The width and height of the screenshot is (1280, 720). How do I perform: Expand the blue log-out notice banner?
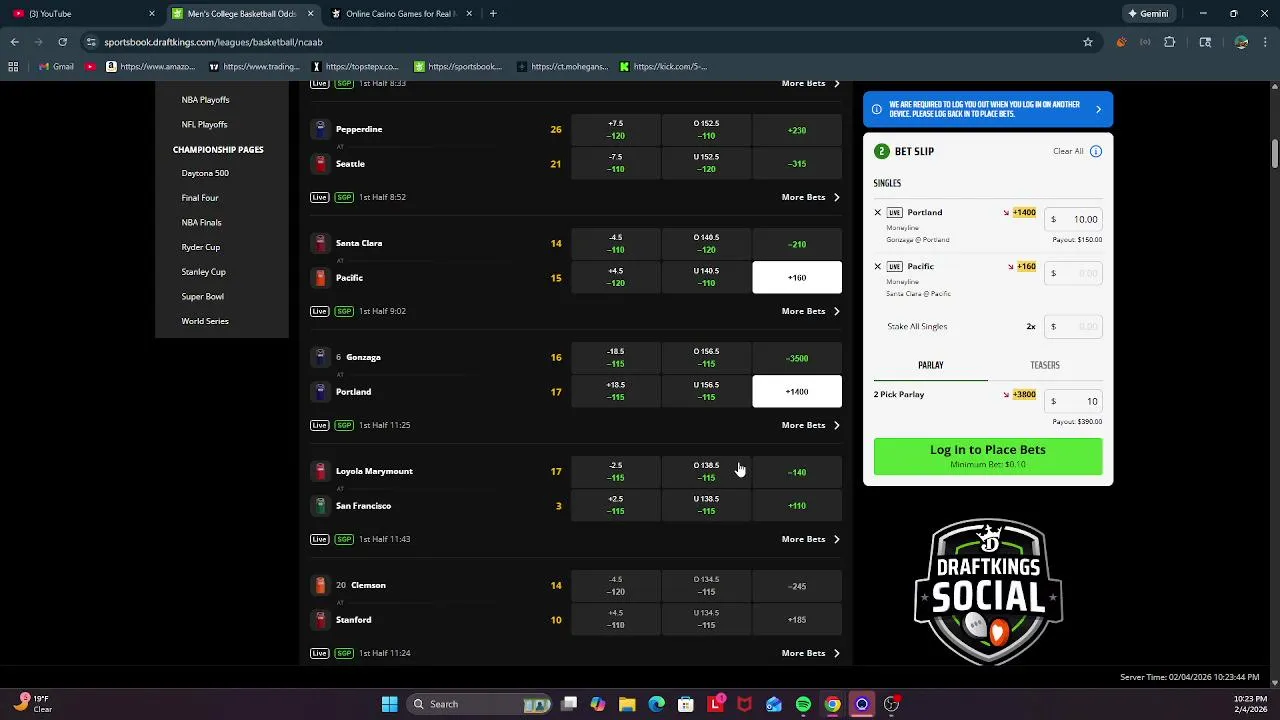point(988,109)
